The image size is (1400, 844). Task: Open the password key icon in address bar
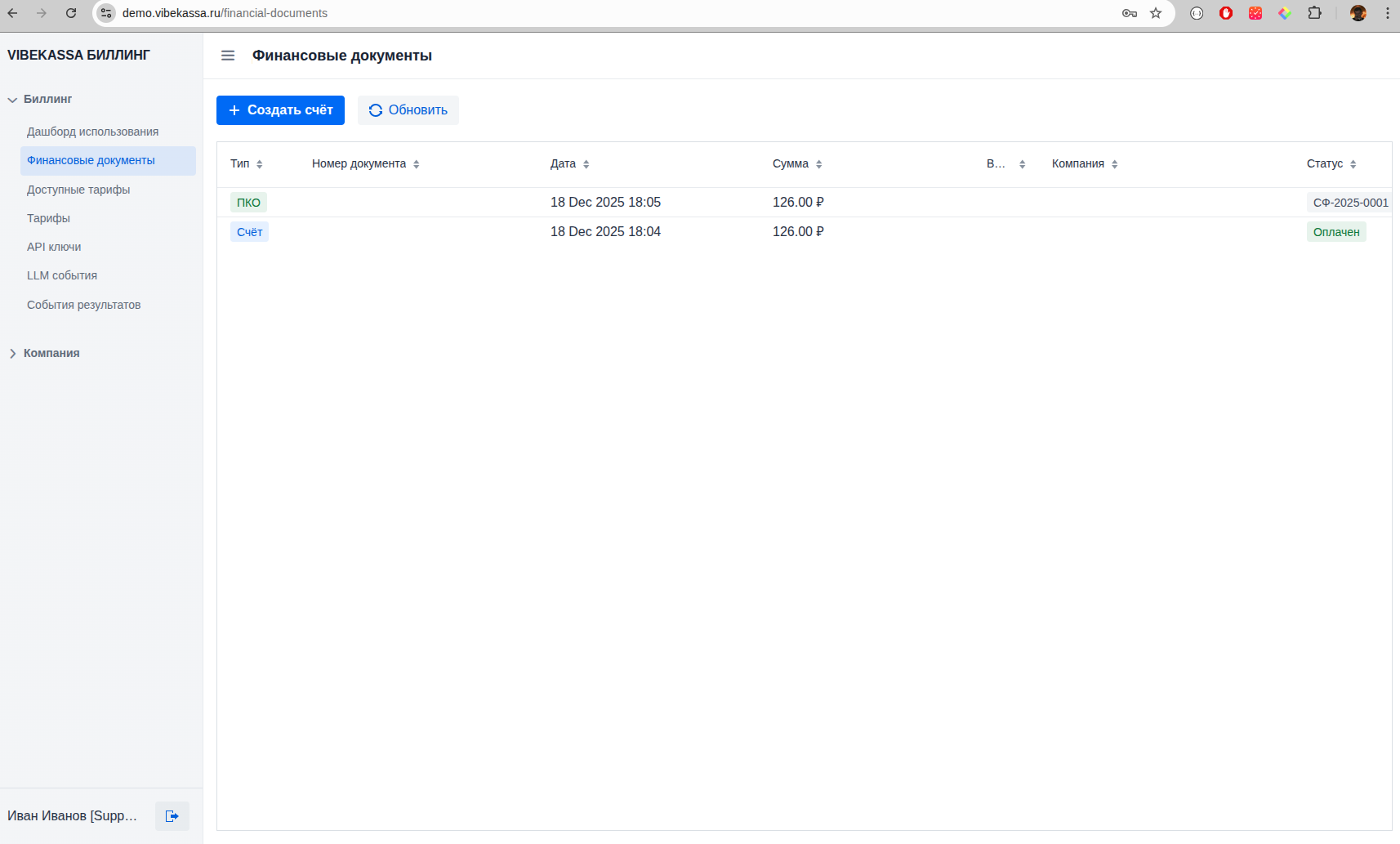[x=1130, y=13]
